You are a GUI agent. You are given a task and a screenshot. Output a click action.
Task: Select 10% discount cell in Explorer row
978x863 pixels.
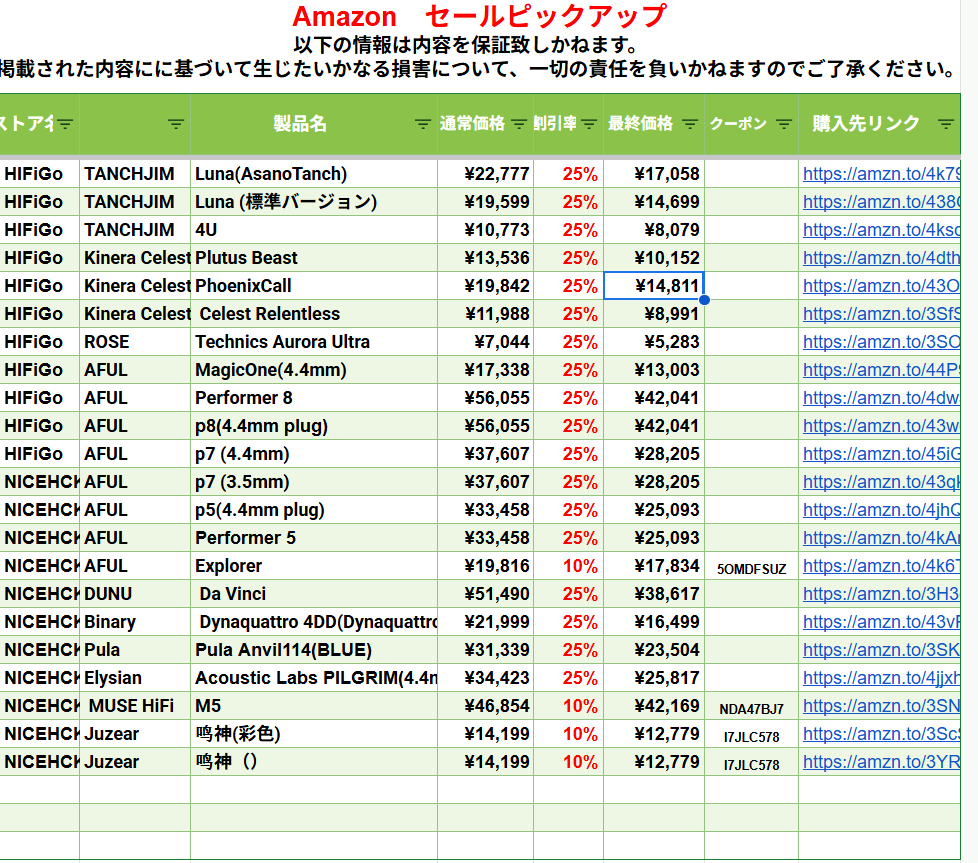pos(568,566)
